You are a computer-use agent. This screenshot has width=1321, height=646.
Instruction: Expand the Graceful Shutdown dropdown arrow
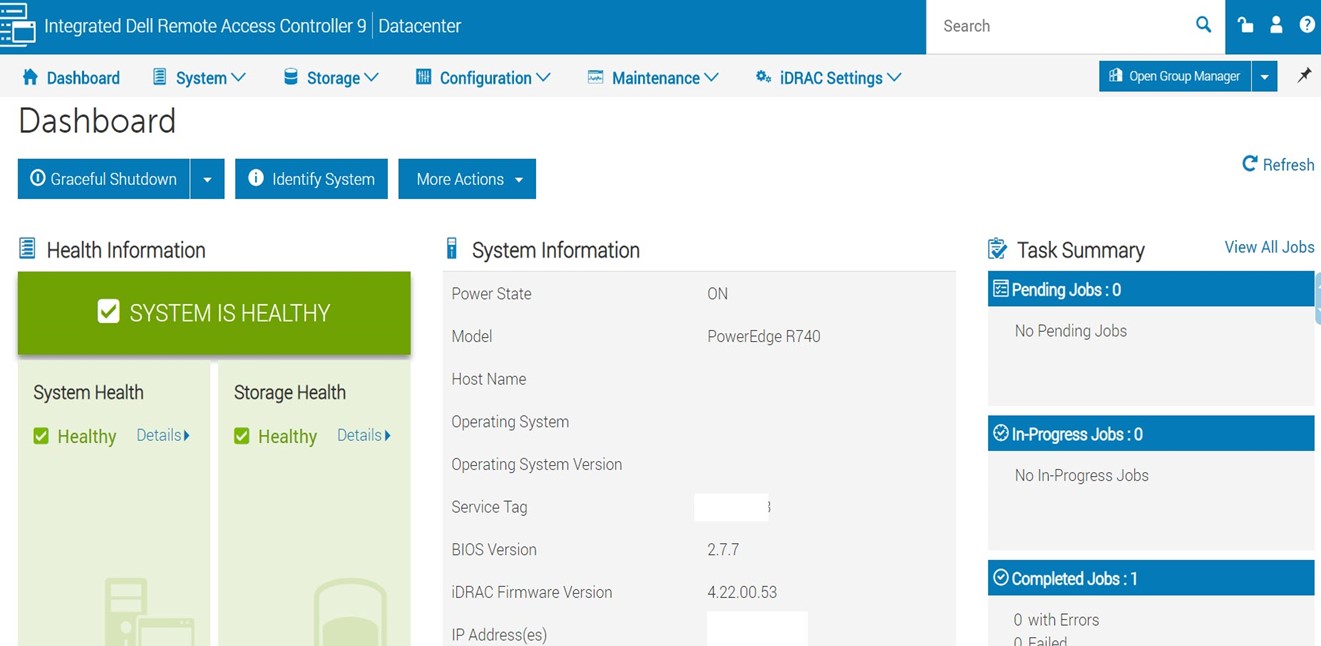click(207, 179)
